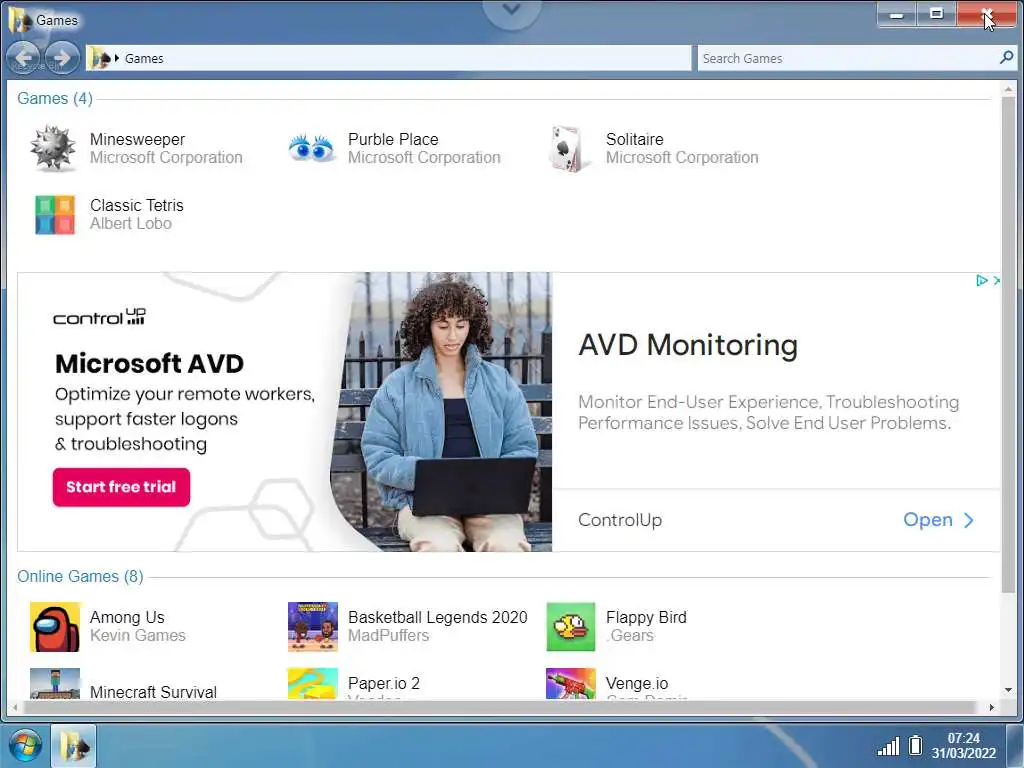Viewport: 1024px width, 768px height.
Task: Launch Purble Place via its eyes icon
Action: click(x=312, y=148)
